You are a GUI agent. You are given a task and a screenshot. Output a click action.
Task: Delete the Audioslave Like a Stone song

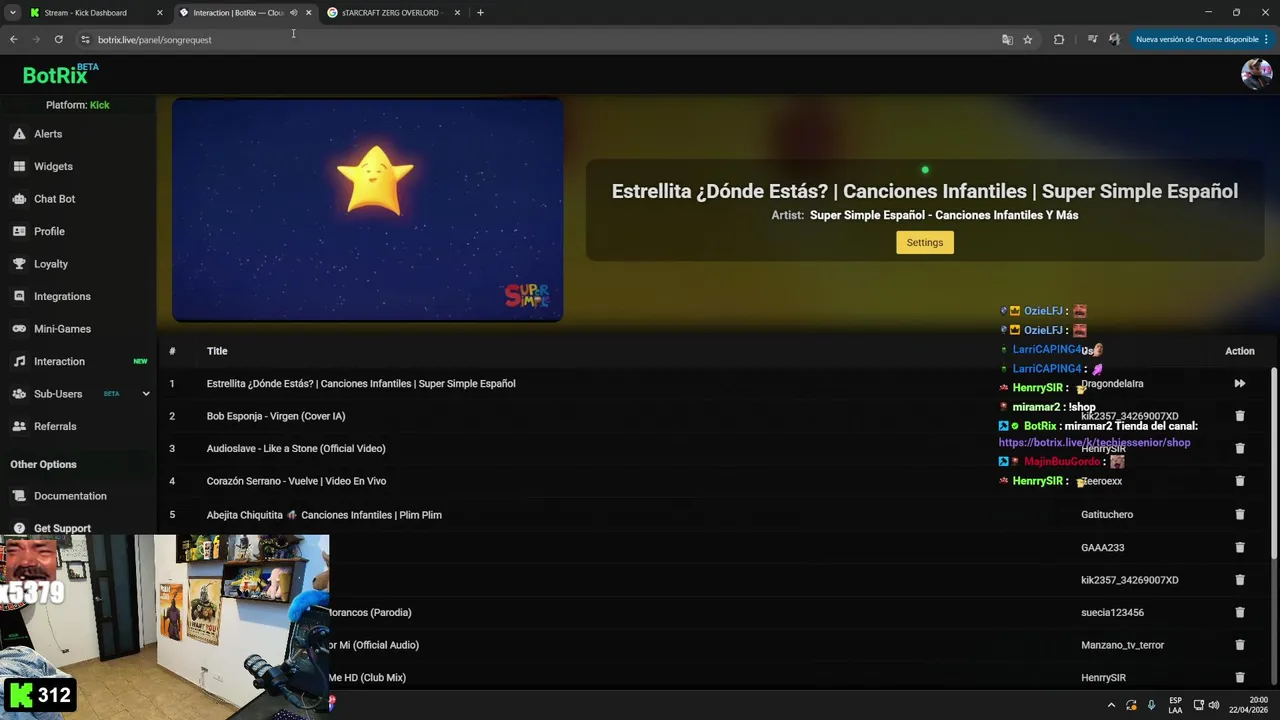pyautogui.click(x=1240, y=448)
